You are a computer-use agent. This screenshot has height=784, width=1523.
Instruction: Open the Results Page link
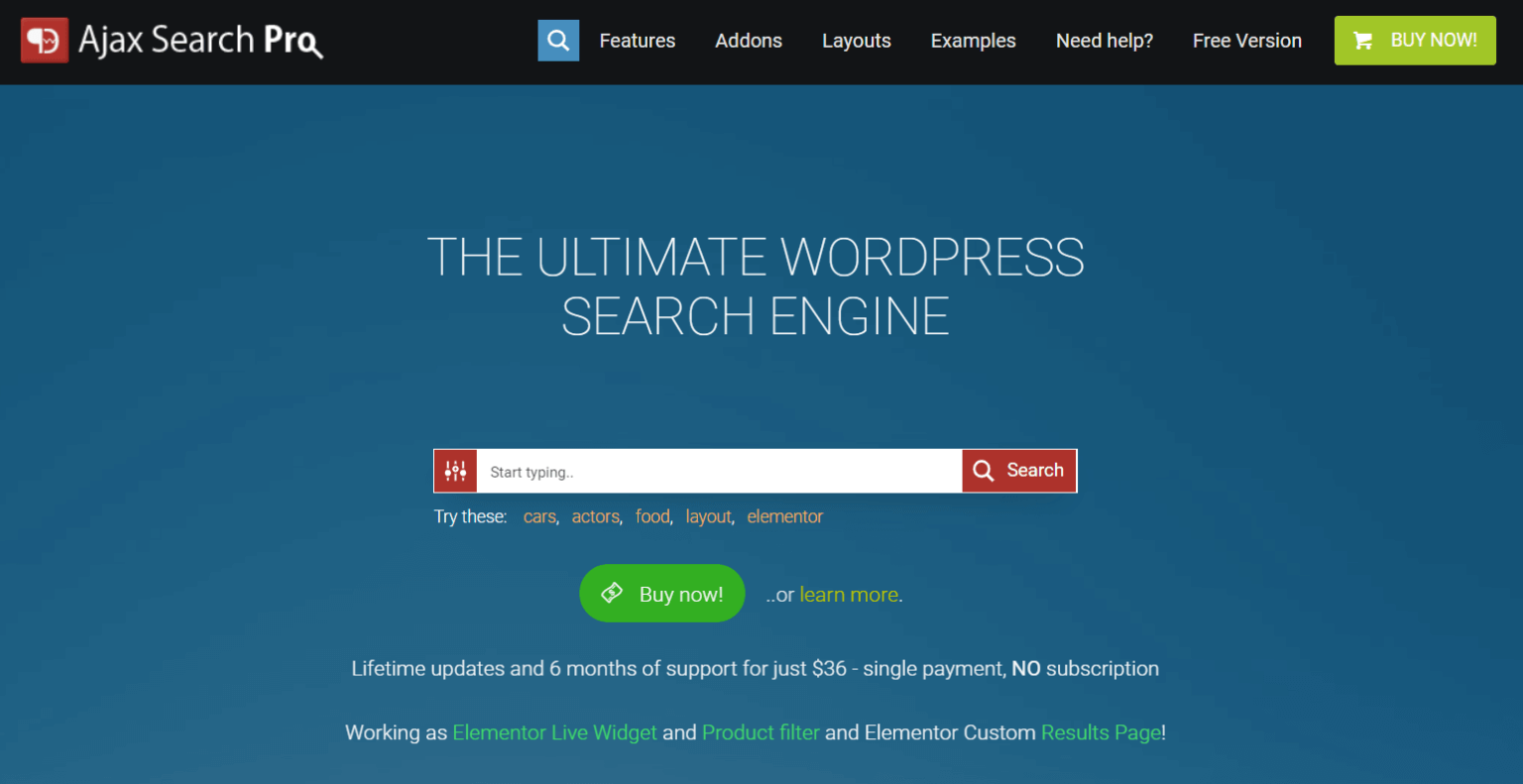click(x=1101, y=732)
